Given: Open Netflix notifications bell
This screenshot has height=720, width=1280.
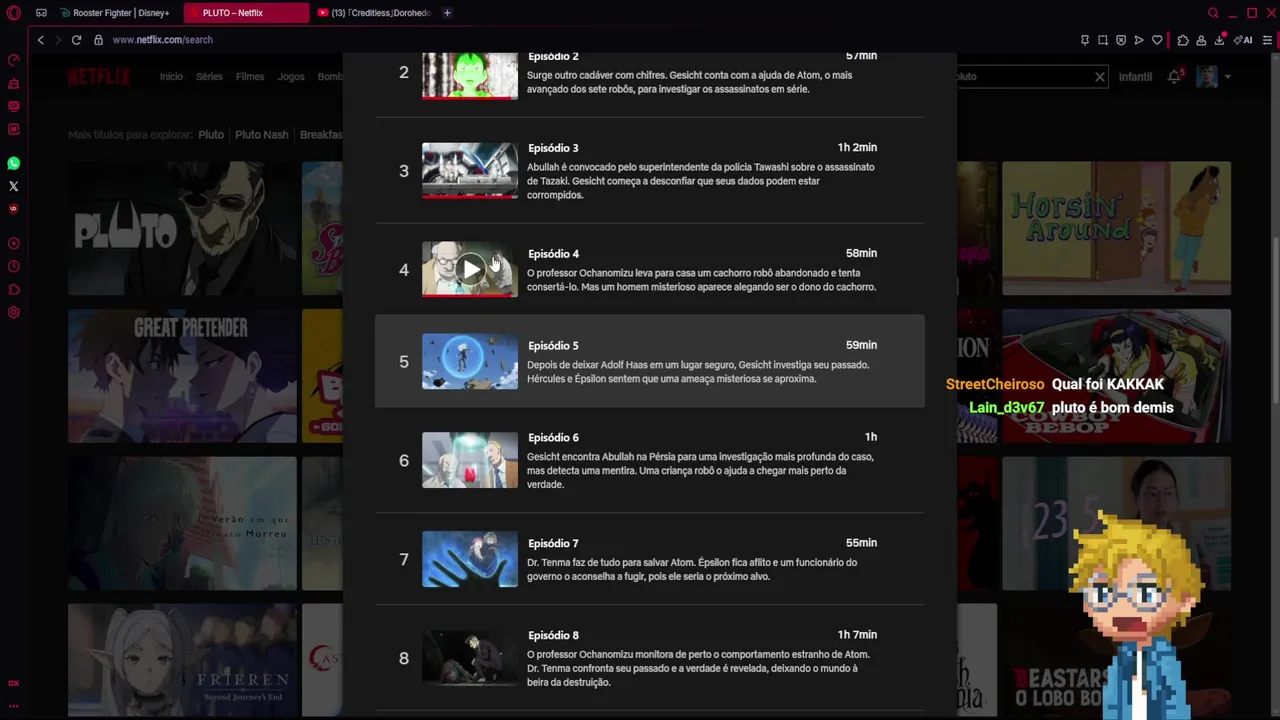Looking at the screenshot, I should 1174,76.
